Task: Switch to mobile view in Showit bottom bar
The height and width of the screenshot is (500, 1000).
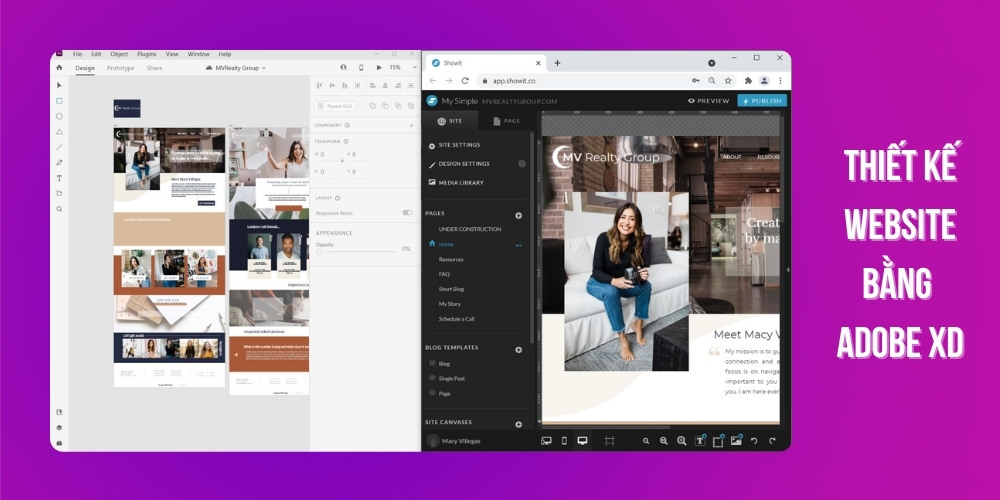Action: 564,441
